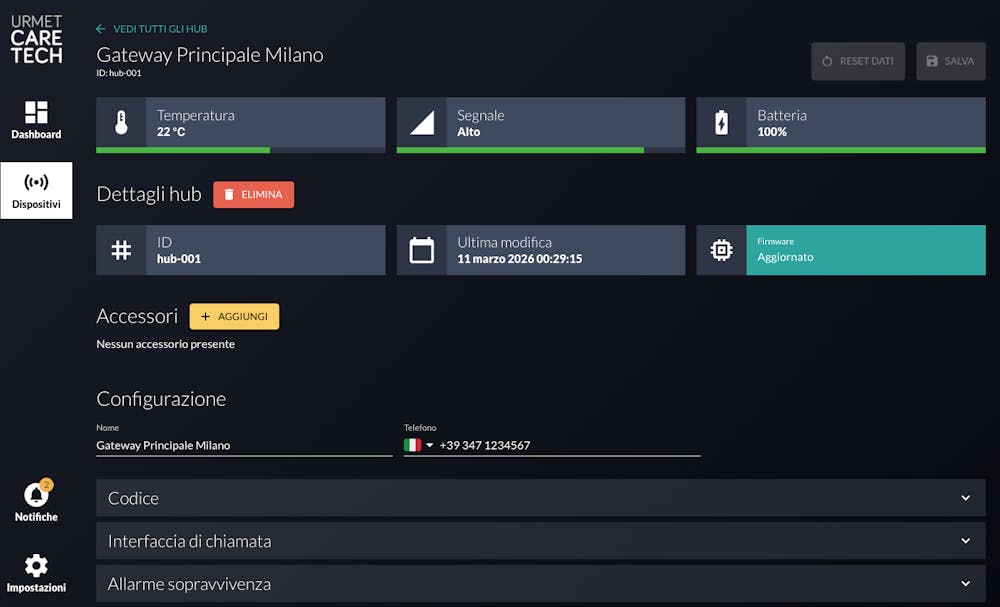The height and width of the screenshot is (607, 1000).
Task: Click the VEDI TUTTI GLI HUB link
Action: point(151,29)
